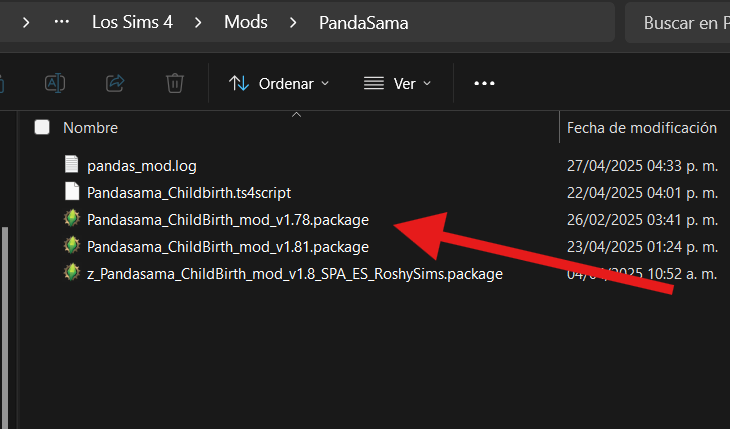
Task: Expand the chevron after Mods in the breadcrumb
Action: click(x=293, y=22)
